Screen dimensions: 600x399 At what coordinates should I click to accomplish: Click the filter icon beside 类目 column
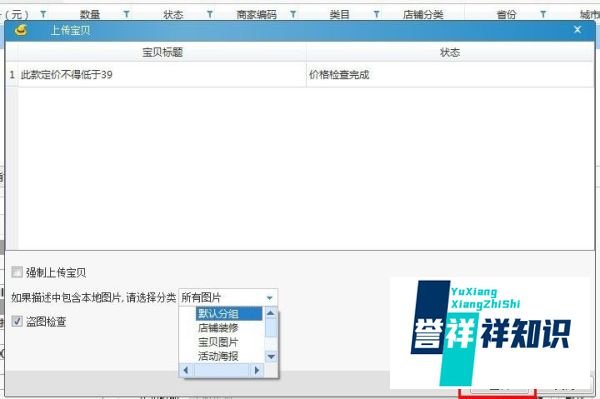pyautogui.click(x=377, y=15)
